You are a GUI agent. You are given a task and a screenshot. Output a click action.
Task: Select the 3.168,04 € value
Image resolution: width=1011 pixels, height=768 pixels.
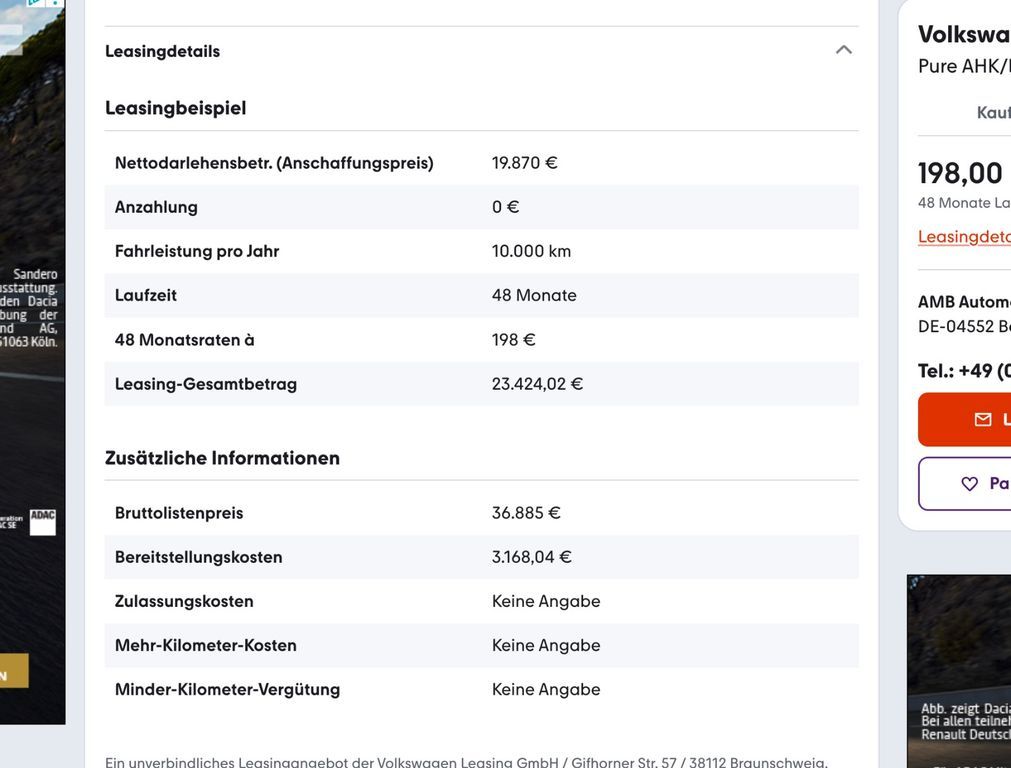pyautogui.click(x=531, y=557)
